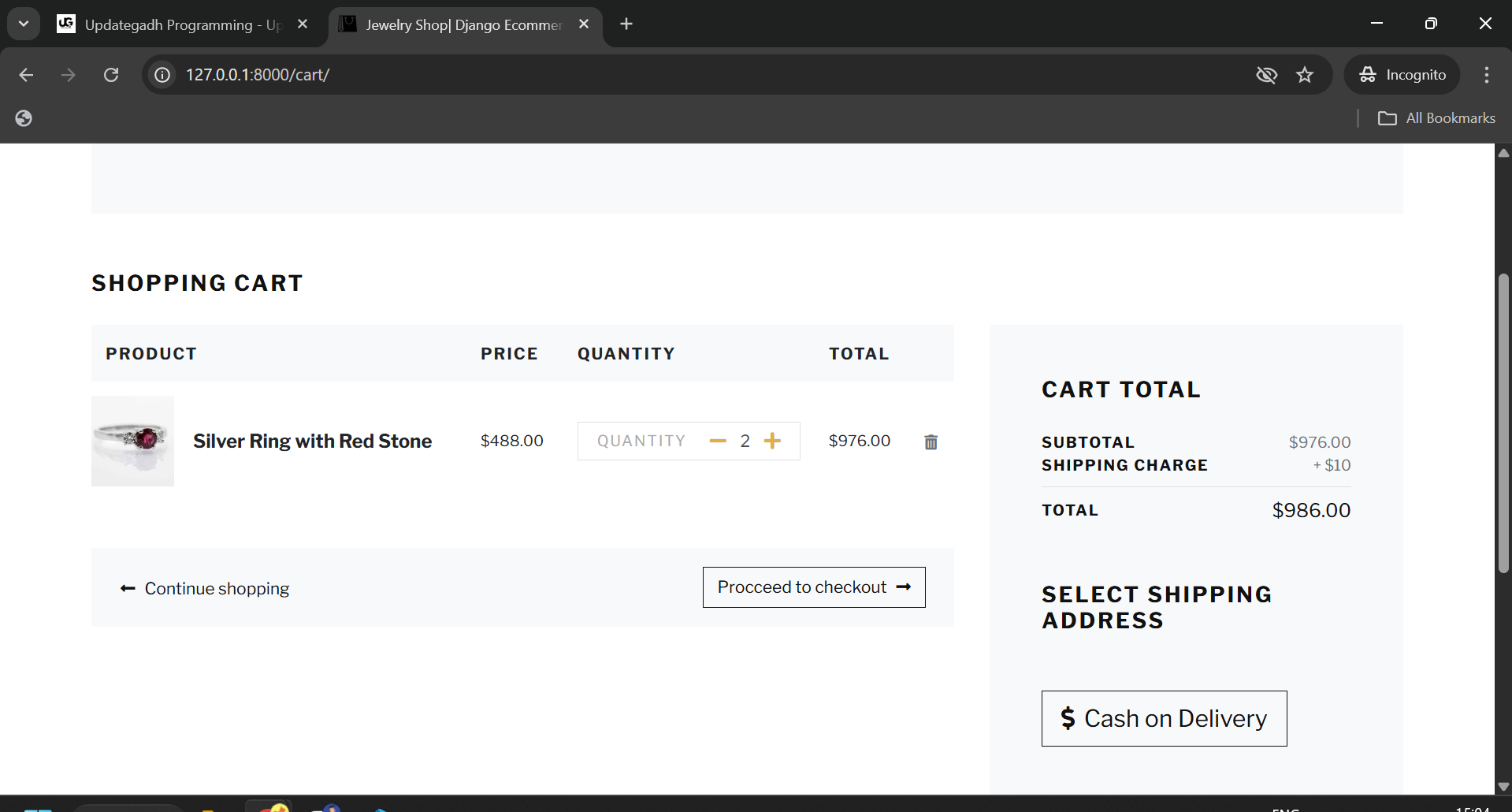Delete the Silver Ring item with trash icon
The image size is (1512, 812).
point(931,442)
